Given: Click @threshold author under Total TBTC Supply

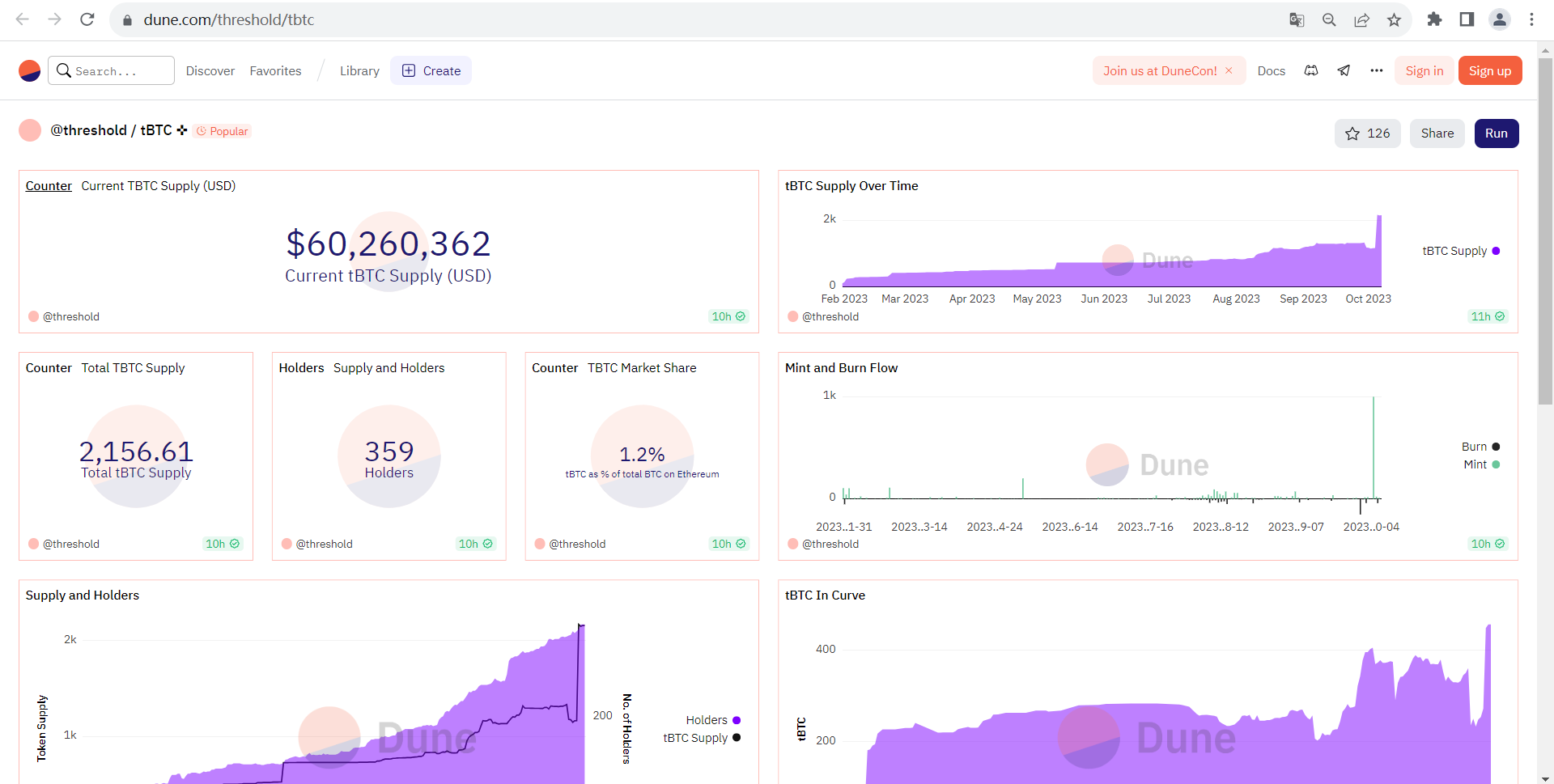Looking at the screenshot, I should pyautogui.click(x=71, y=544).
